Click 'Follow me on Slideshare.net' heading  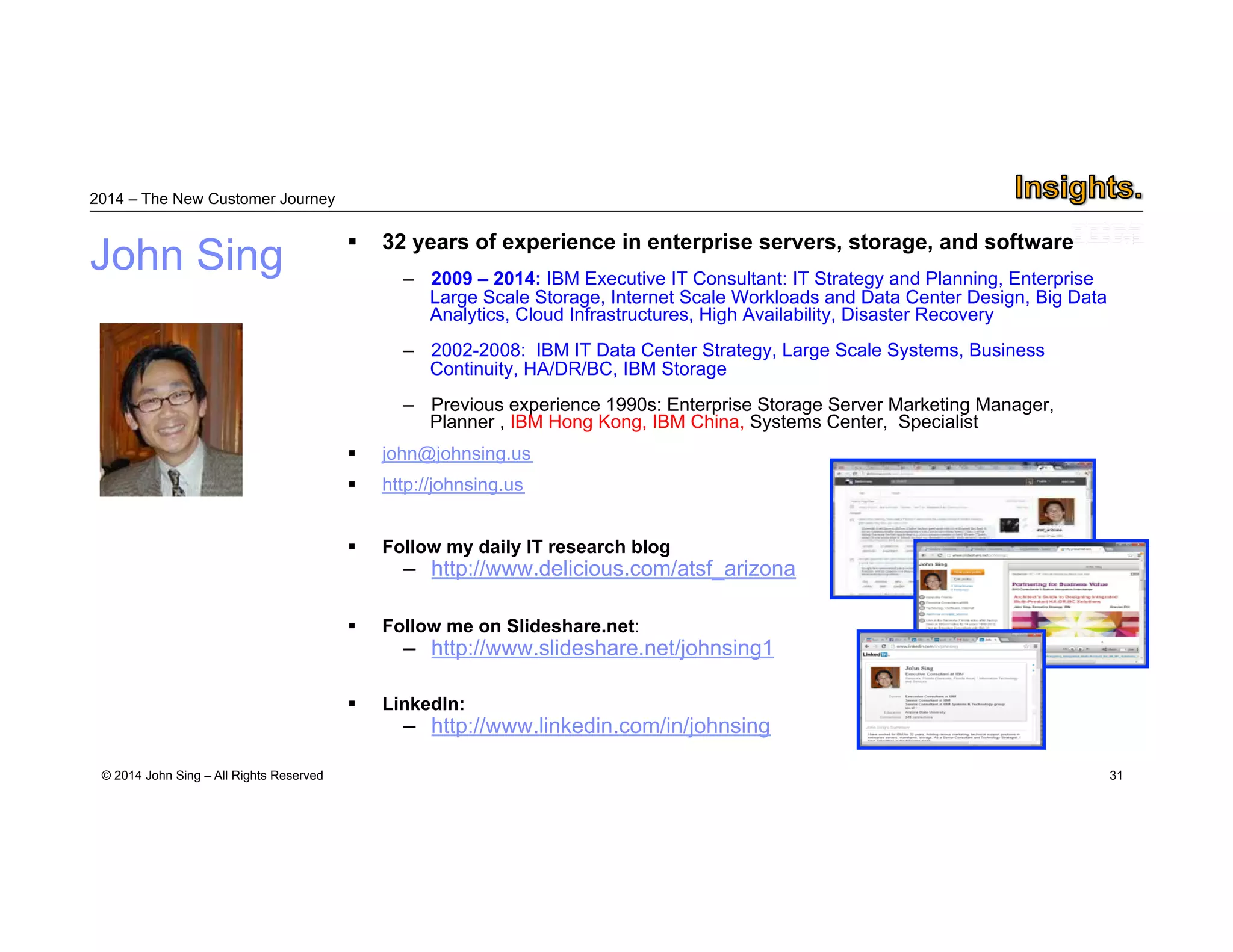(510, 626)
